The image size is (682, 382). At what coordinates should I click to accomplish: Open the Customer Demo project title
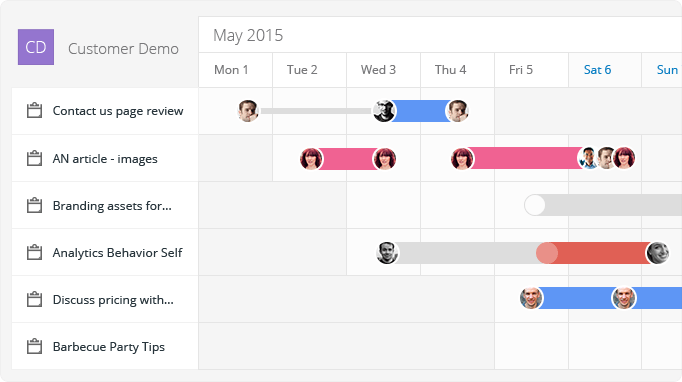coord(123,49)
